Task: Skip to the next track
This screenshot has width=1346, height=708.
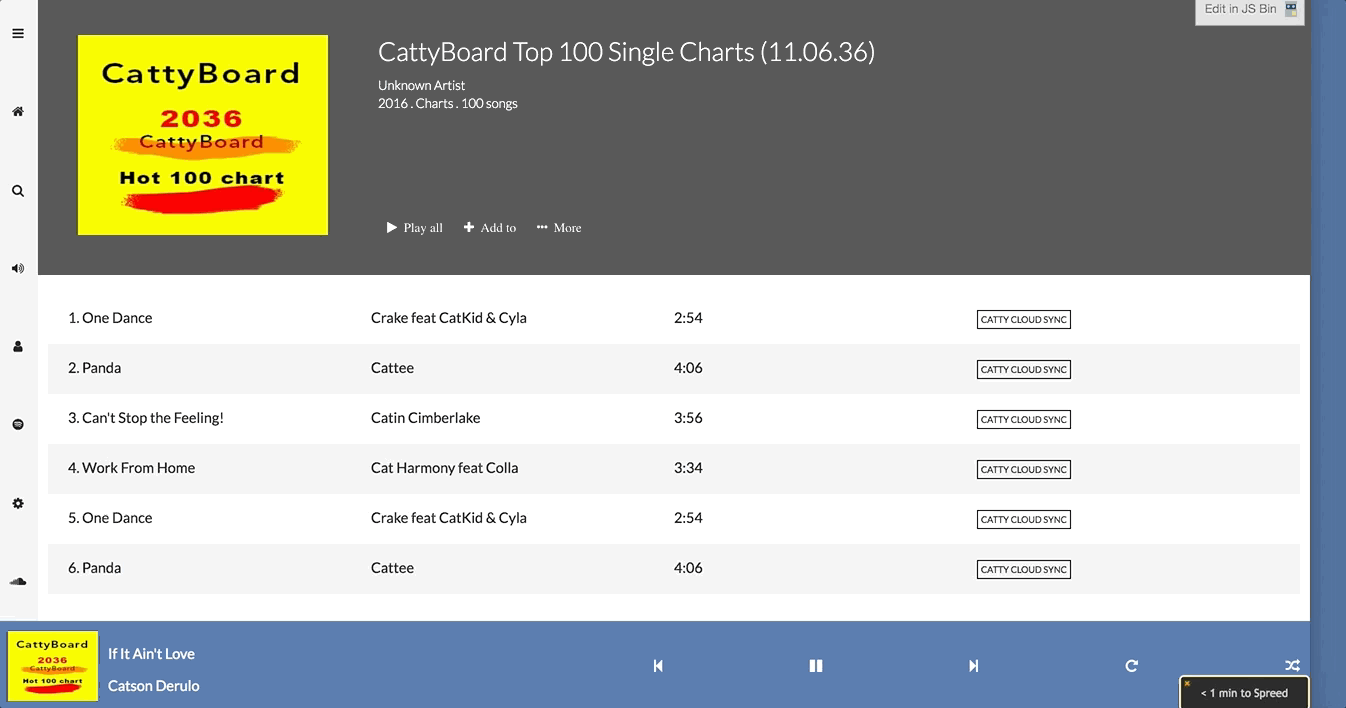Action: pyautogui.click(x=973, y=666)
